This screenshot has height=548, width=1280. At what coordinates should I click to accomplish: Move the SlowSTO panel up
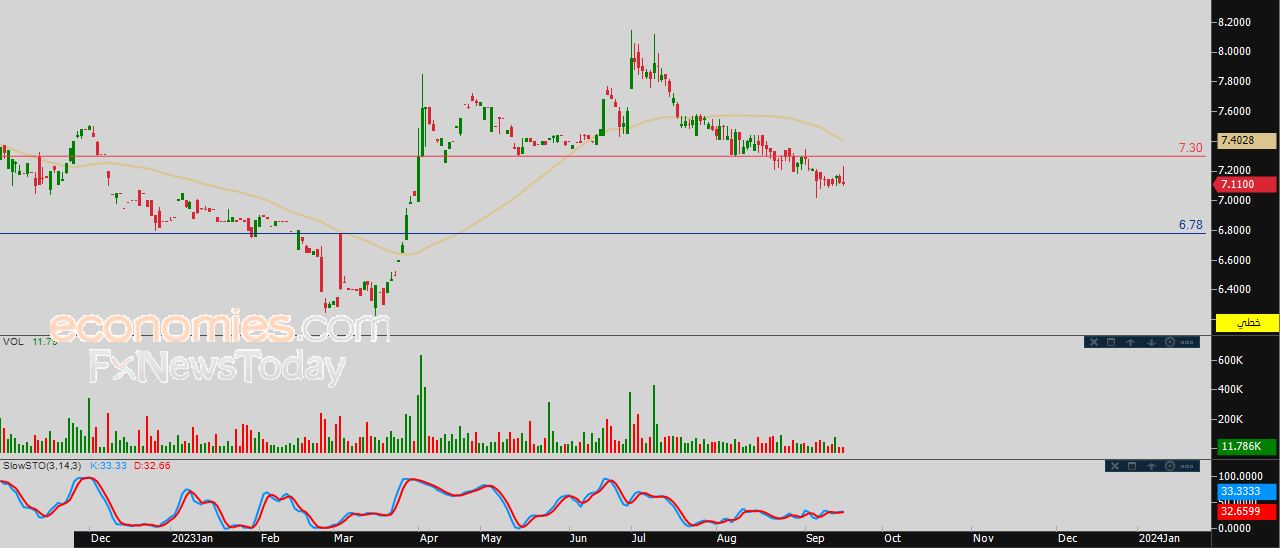(1151, 466)
